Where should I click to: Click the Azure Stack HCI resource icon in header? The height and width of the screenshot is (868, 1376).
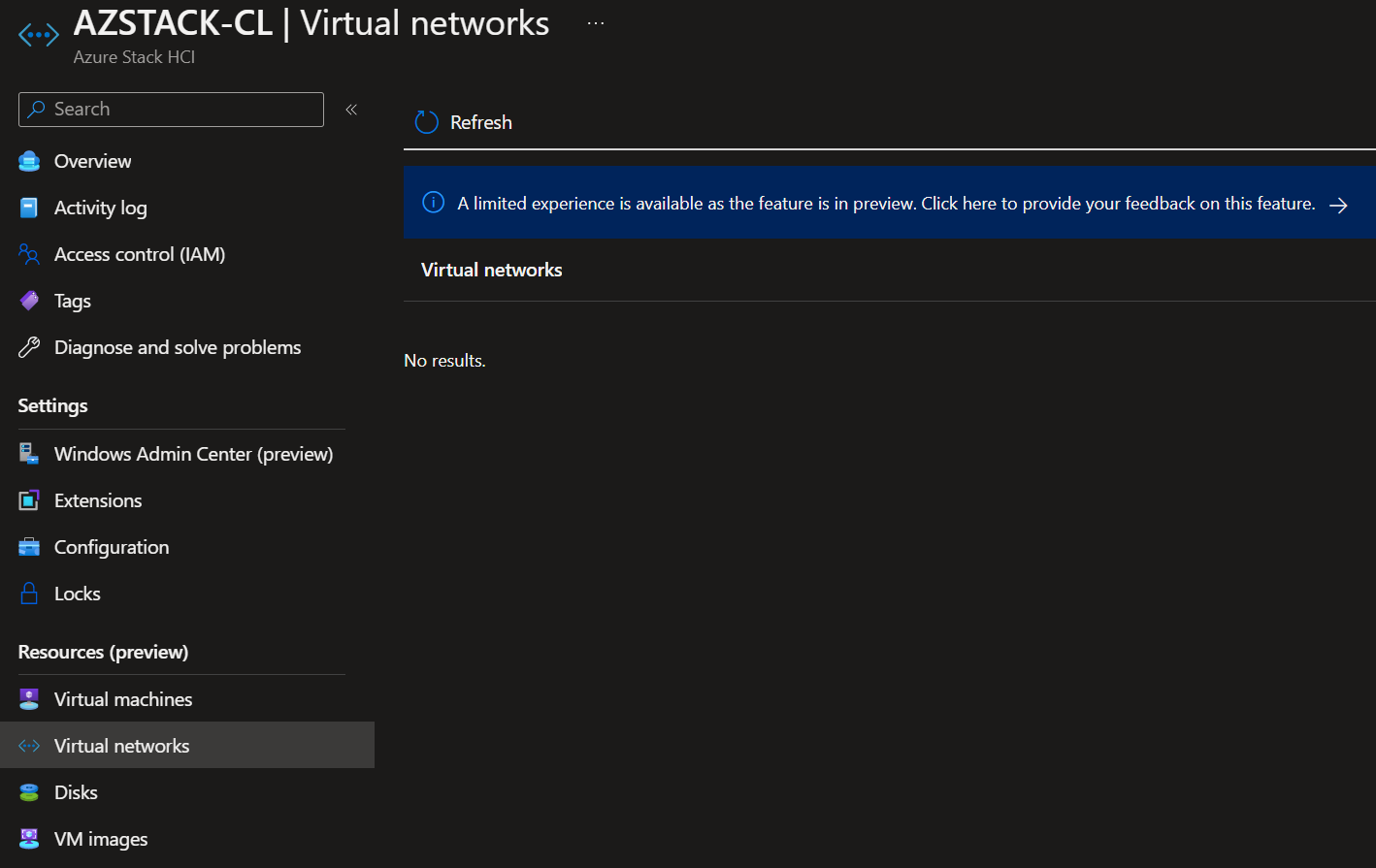click(38, 34)
